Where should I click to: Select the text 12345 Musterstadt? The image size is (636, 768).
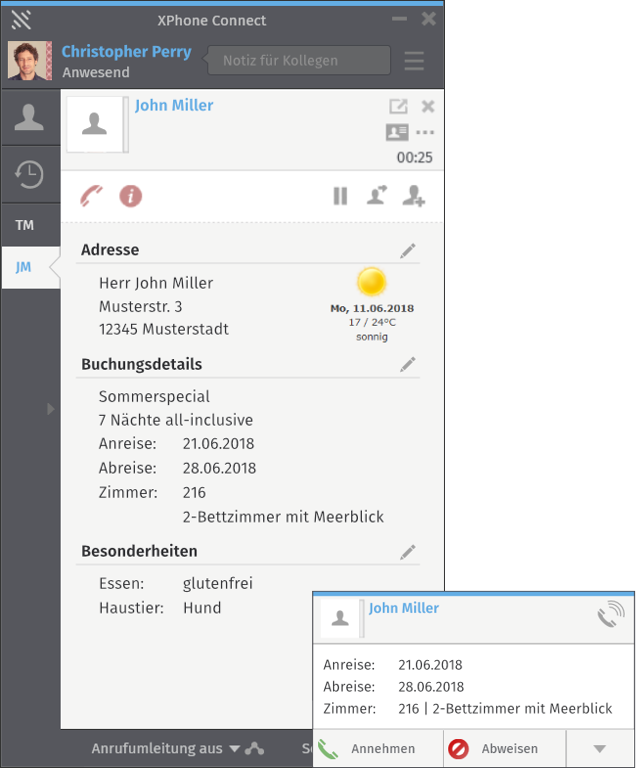164,329
